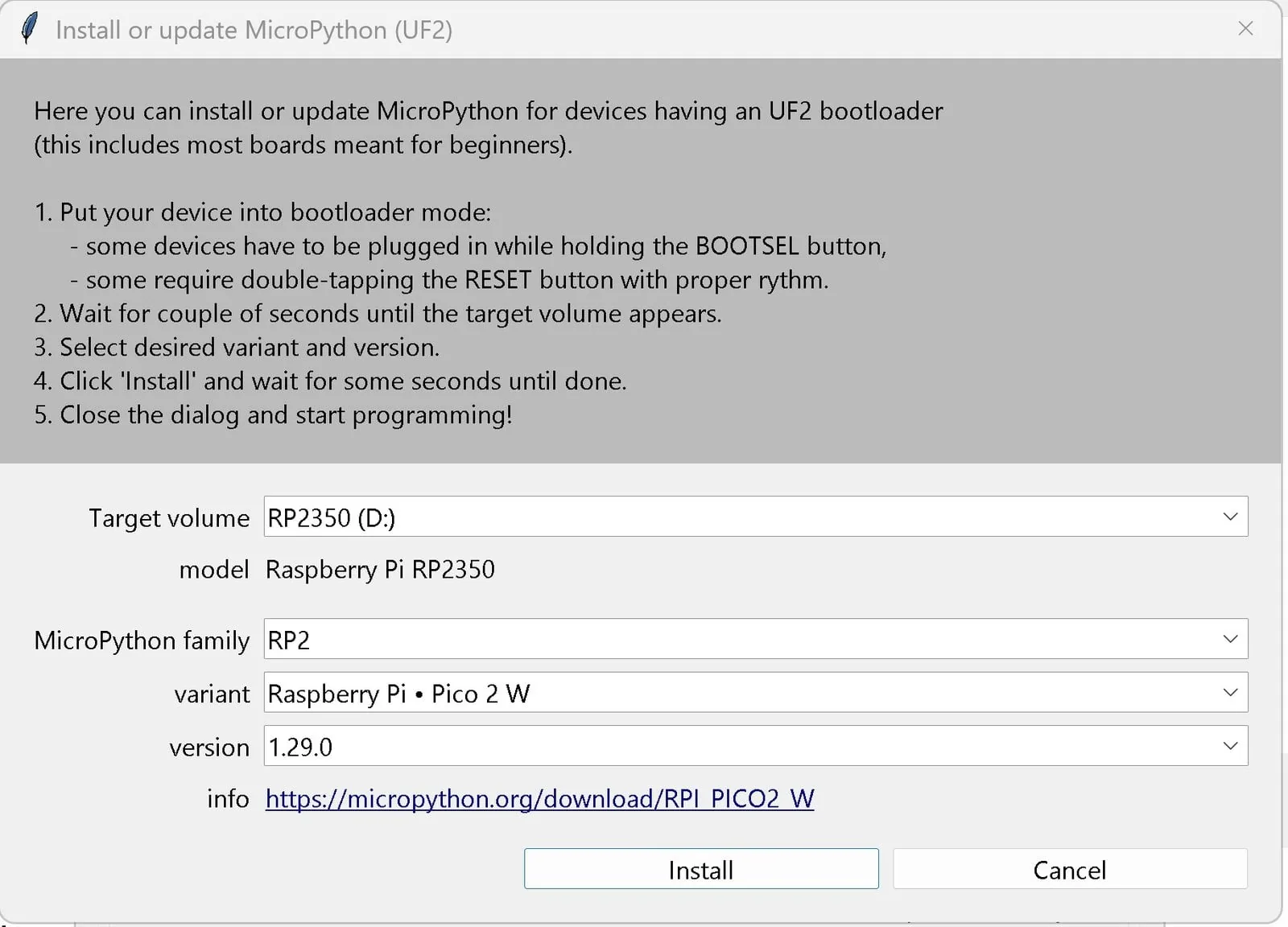Expand the version dropdown arrow
The height and width of the screenshot is (927, 1288).
coord(1230,746)
